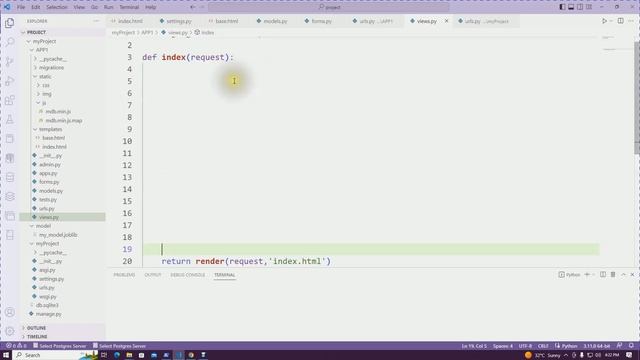This screenshot has width=640, height=360.
Task: Open the Search view in activity bar
Action: (10, 42)
